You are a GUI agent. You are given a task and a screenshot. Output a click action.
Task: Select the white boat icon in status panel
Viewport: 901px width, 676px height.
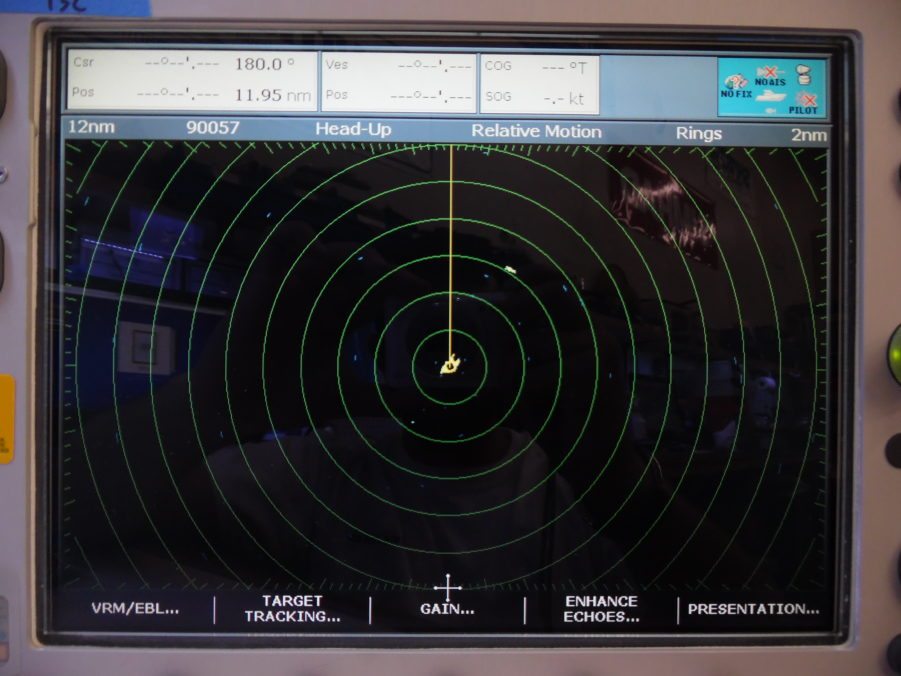pos(770,97)
